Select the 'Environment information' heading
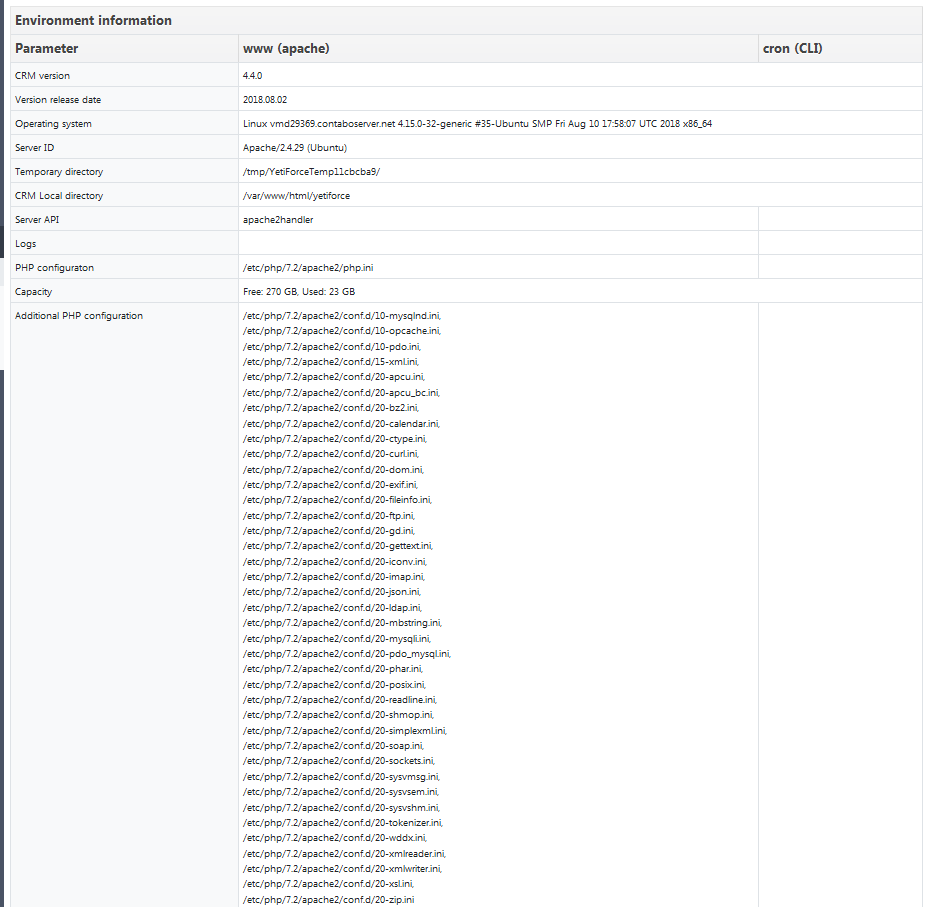This screenshot has width=930, height=907. tap(93, 20)
